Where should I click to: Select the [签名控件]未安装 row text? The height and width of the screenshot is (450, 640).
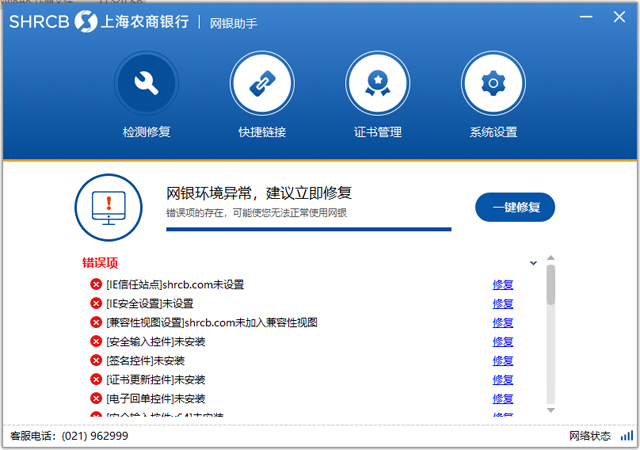(x=146, y=360)
